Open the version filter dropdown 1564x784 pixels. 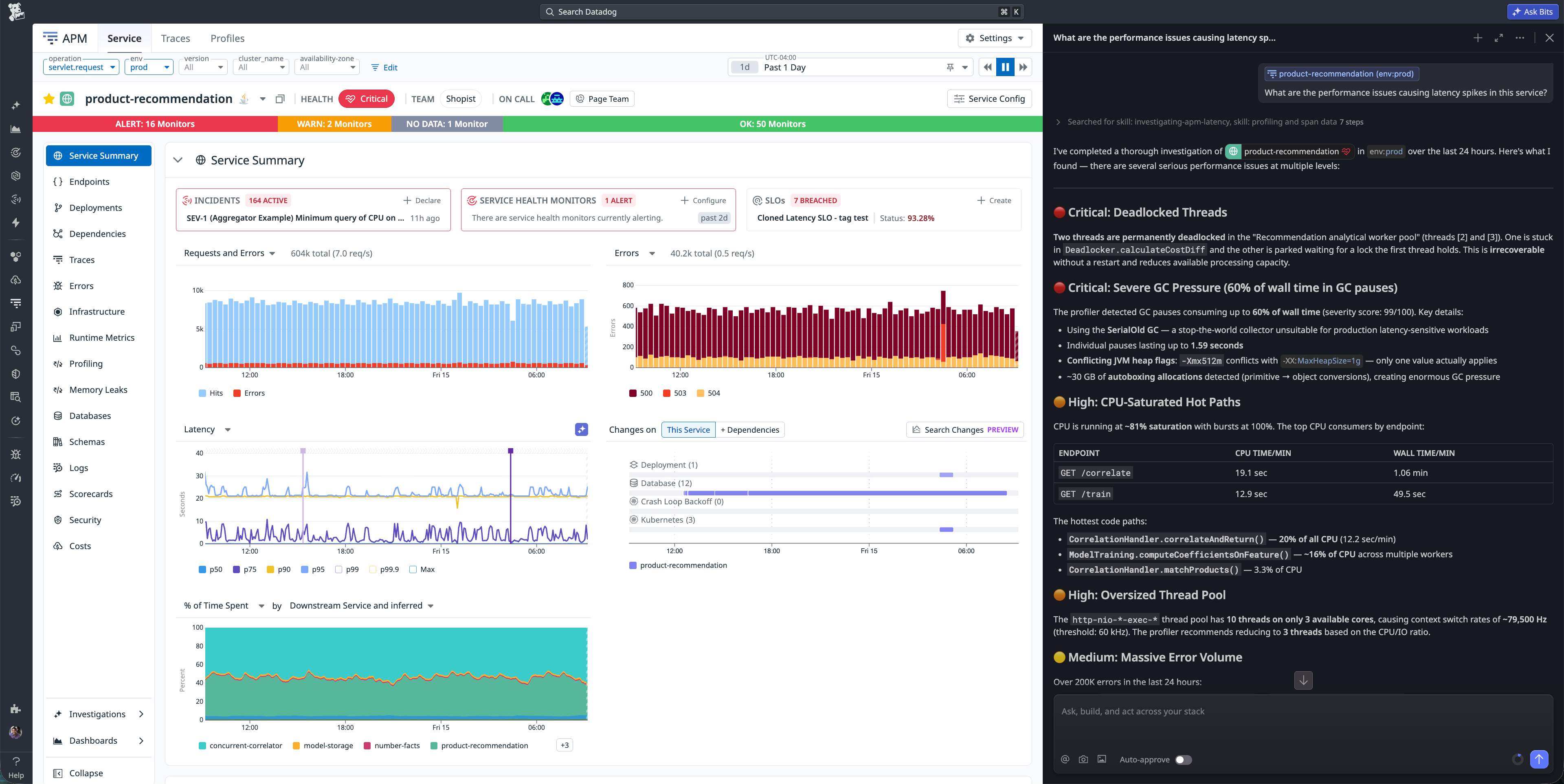[203, 67]
